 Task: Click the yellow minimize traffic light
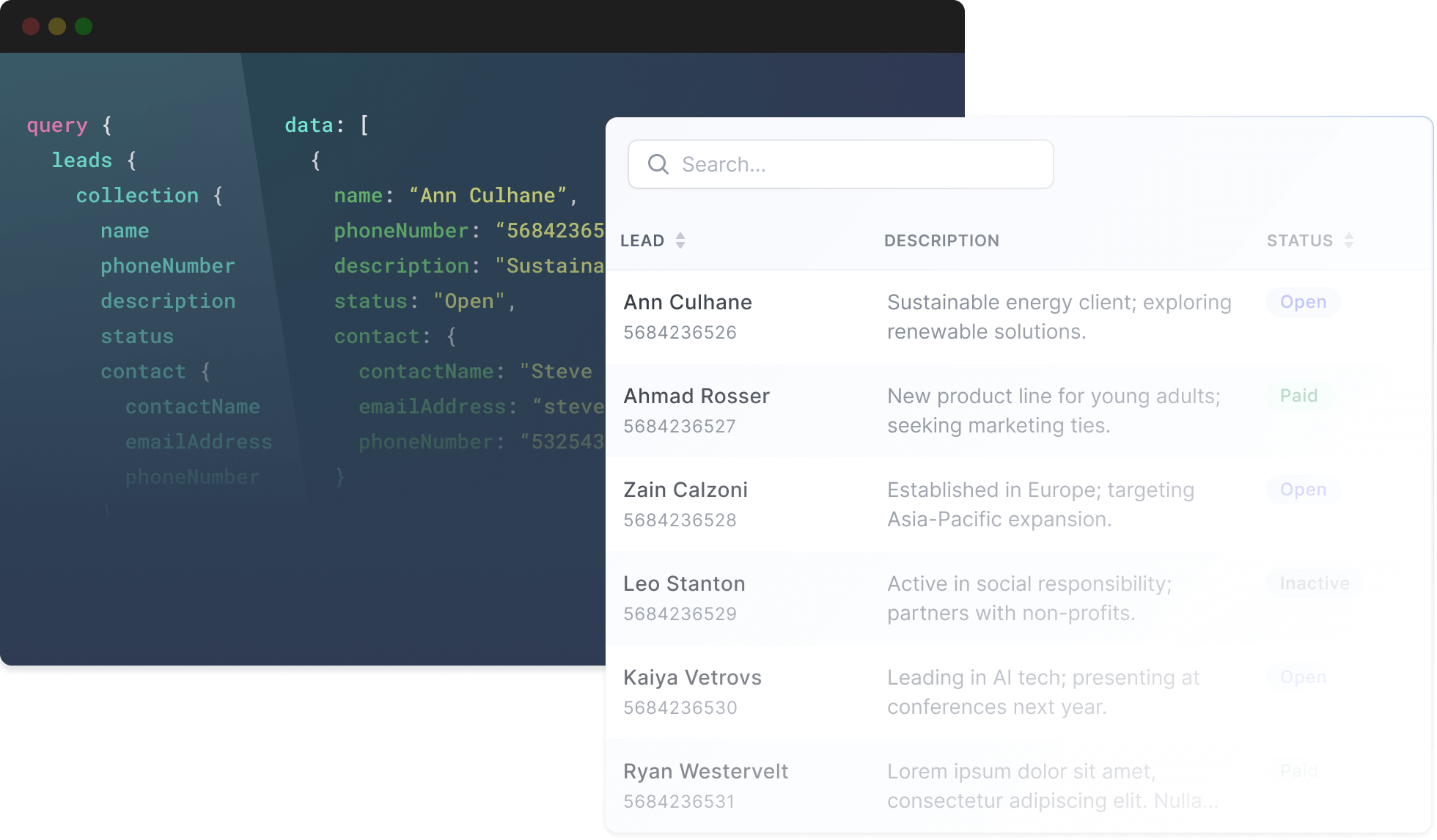pyautogui.click(x=58, y=26)
